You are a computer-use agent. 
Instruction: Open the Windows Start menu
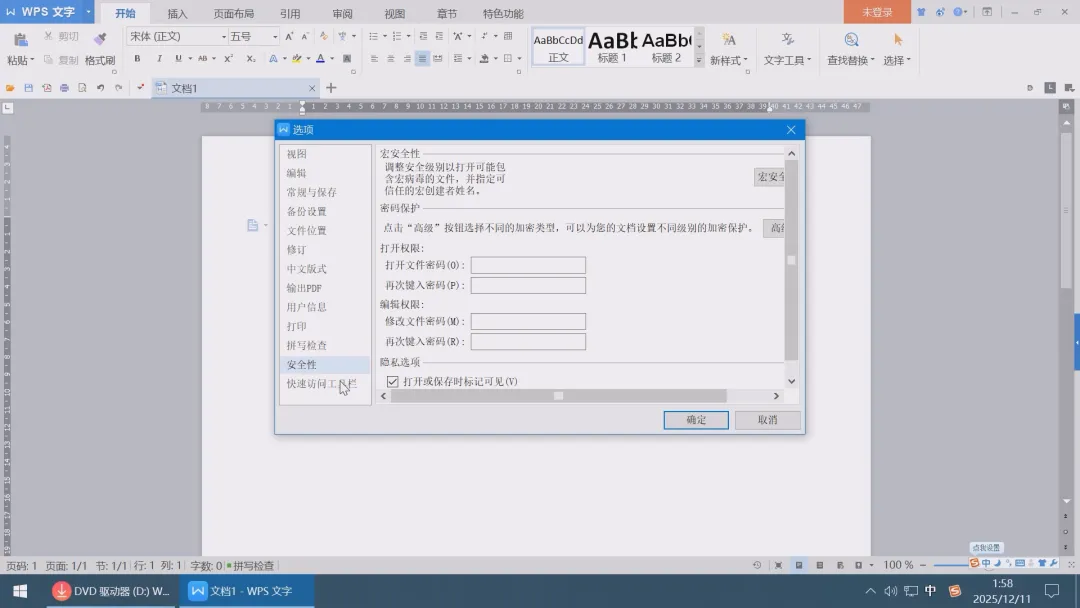20,591
